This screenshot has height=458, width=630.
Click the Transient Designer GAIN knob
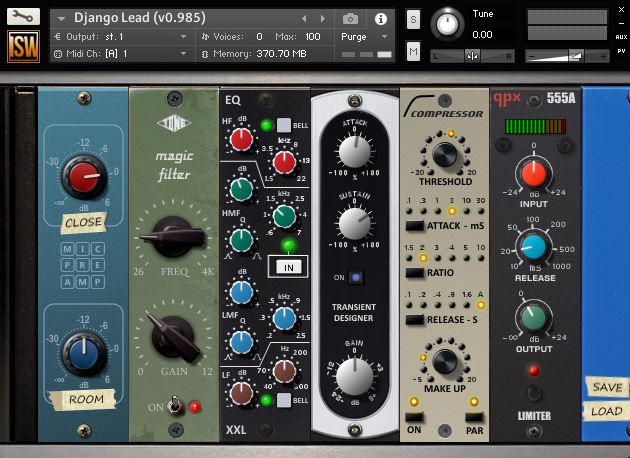click(x=354, y=376)
